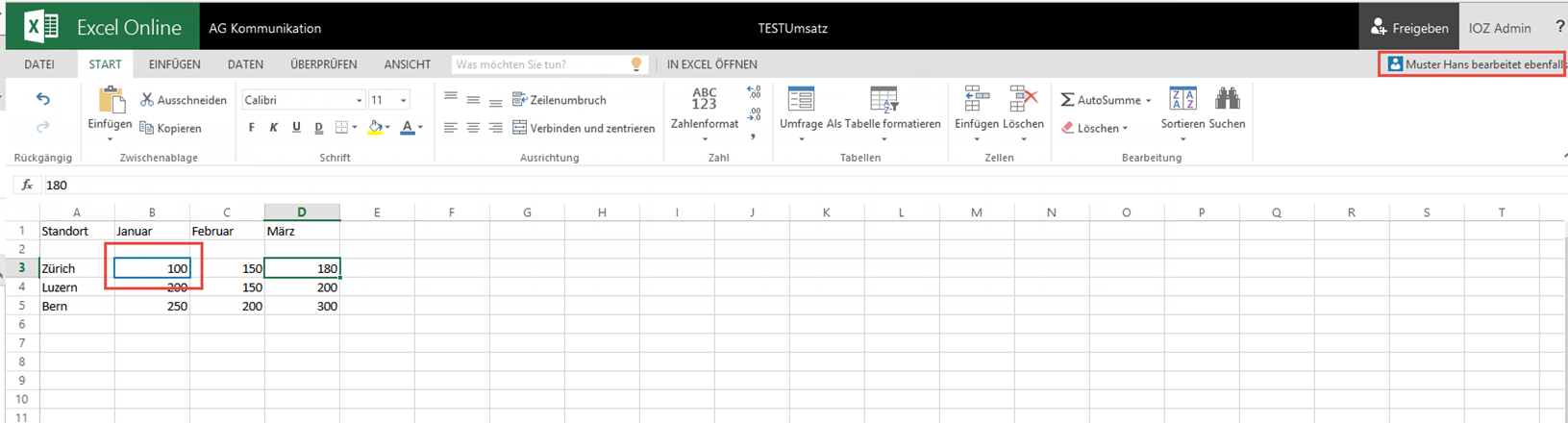Image resolution: width=1568 pixels, height=423 pixels.
Task: Open Sortieren sort icon
Action: coord(1182,99)
